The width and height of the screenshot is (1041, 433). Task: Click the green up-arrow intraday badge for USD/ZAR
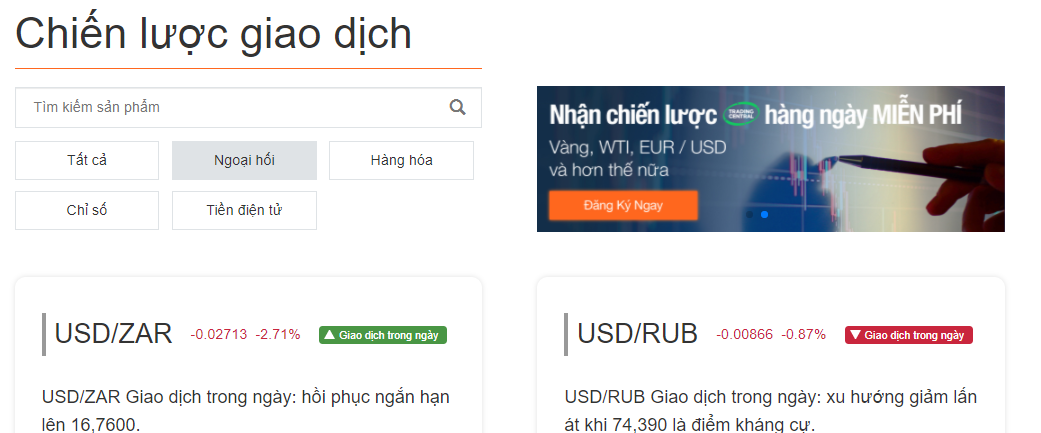click(383, 335)
